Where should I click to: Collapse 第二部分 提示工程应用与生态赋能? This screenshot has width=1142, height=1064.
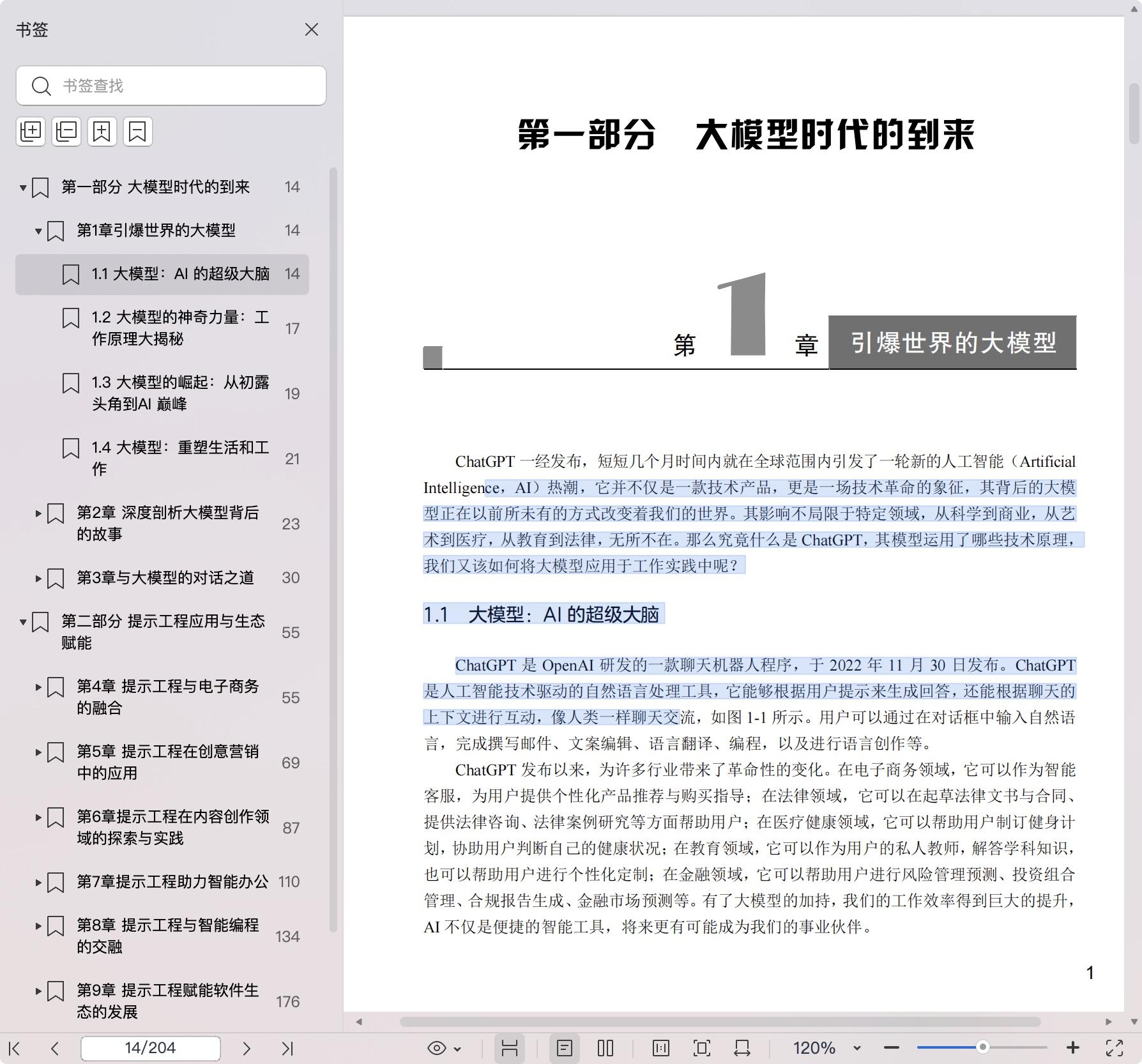[x=23, y=621]
